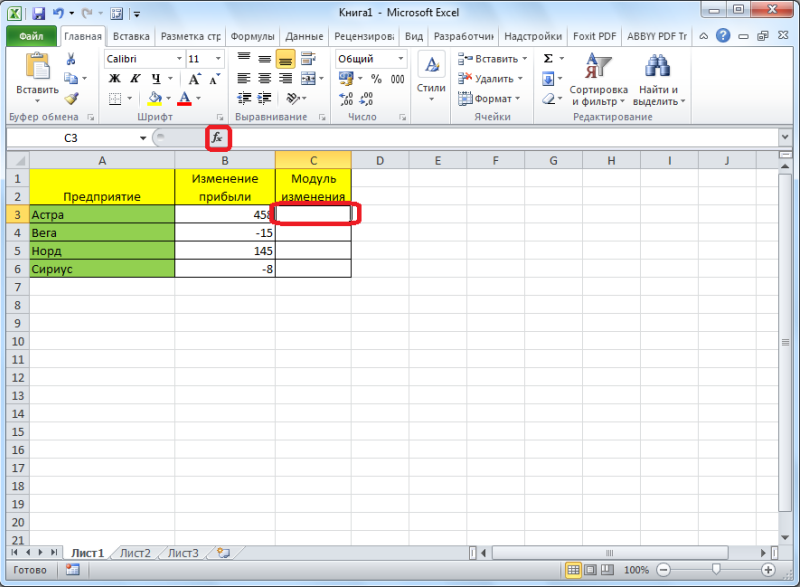Center text horizontally in cell

point(264,79)
